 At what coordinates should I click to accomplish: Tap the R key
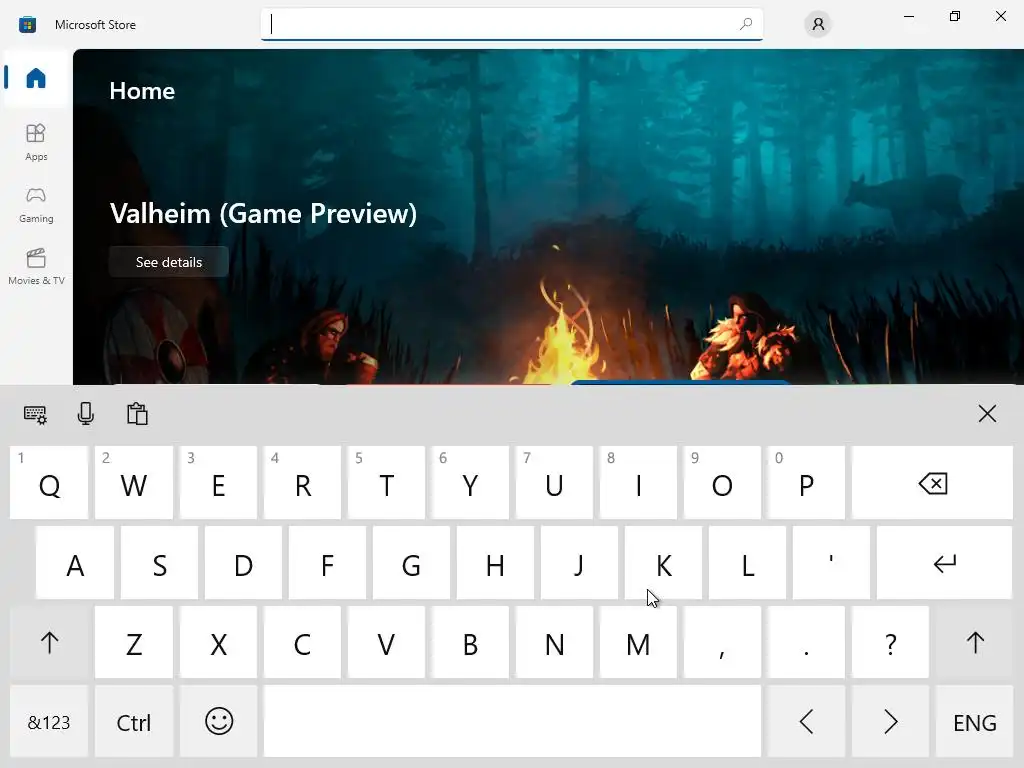[x=302, y=483]
